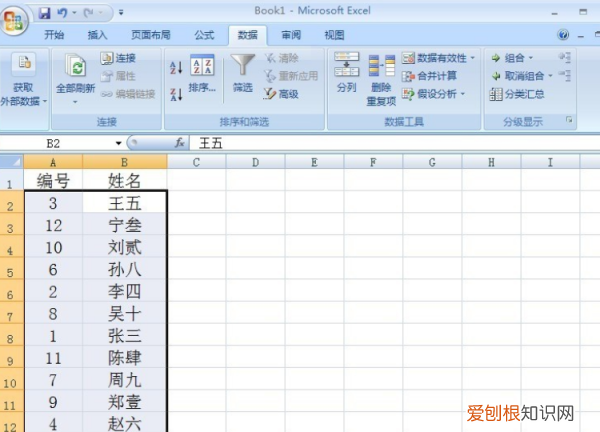Viewport: 600px width, 432px height.
Task: Sort ascending with the A-to-Z icon
Action: 176,68
